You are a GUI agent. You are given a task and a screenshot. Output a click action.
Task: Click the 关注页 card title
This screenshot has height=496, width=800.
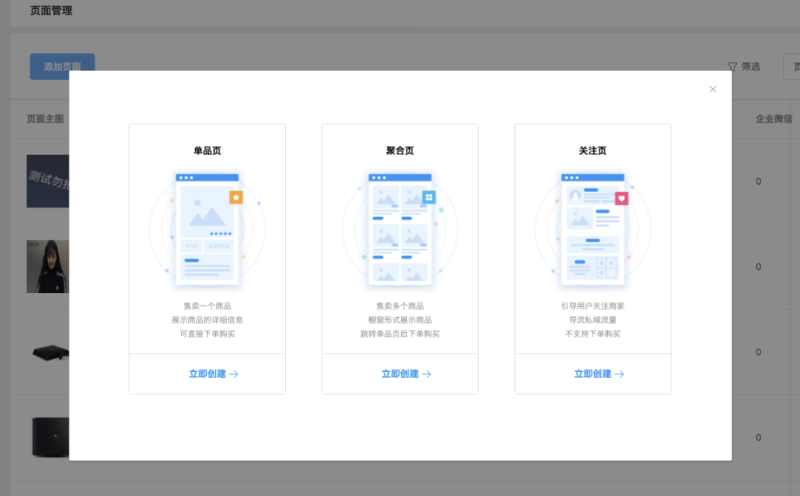tap(592, 151)
